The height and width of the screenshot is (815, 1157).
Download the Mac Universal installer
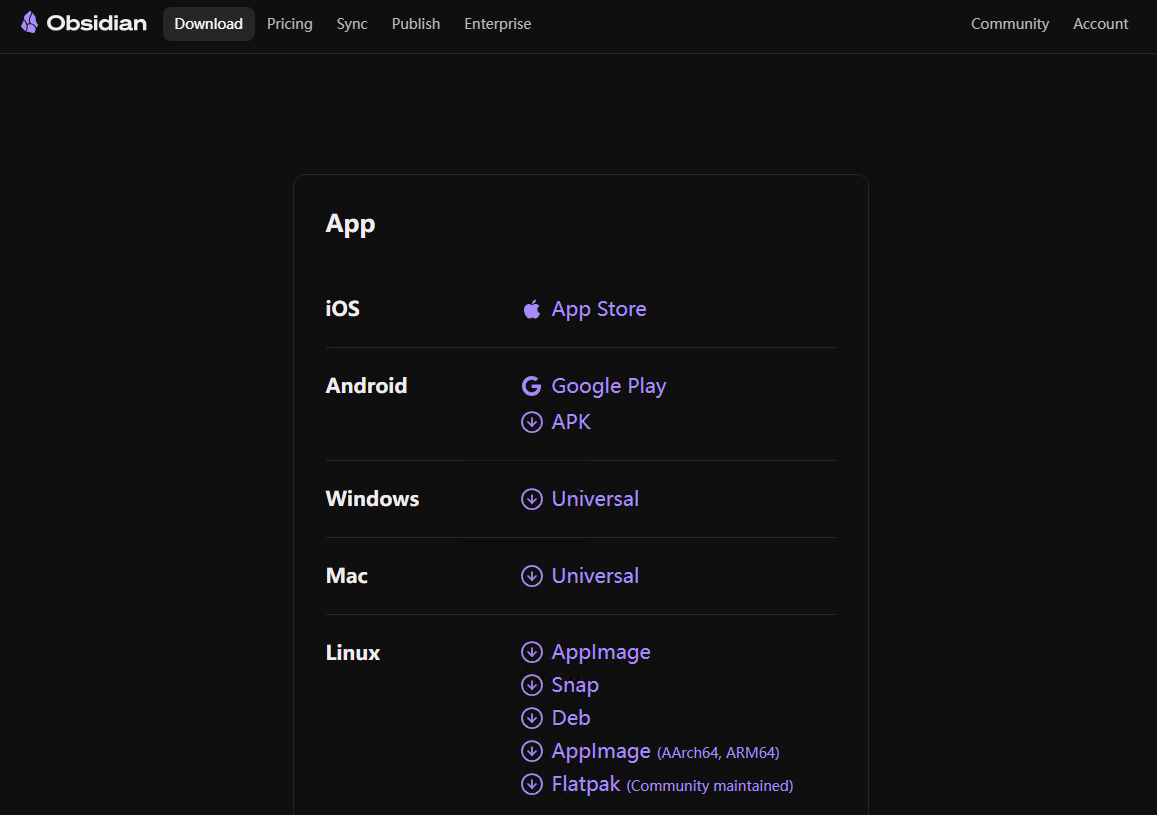coord(595,576)
